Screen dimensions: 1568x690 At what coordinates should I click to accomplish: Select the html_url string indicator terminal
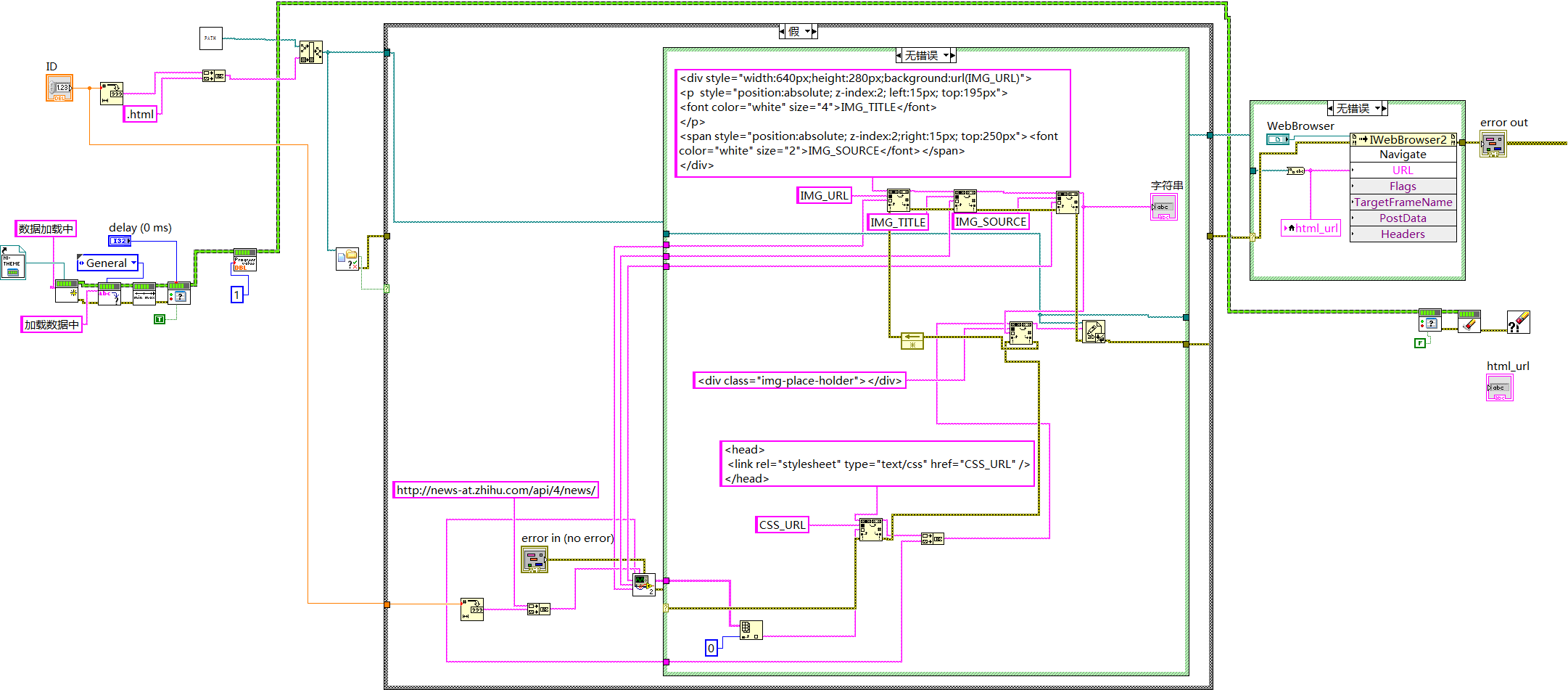point(1500,387)
